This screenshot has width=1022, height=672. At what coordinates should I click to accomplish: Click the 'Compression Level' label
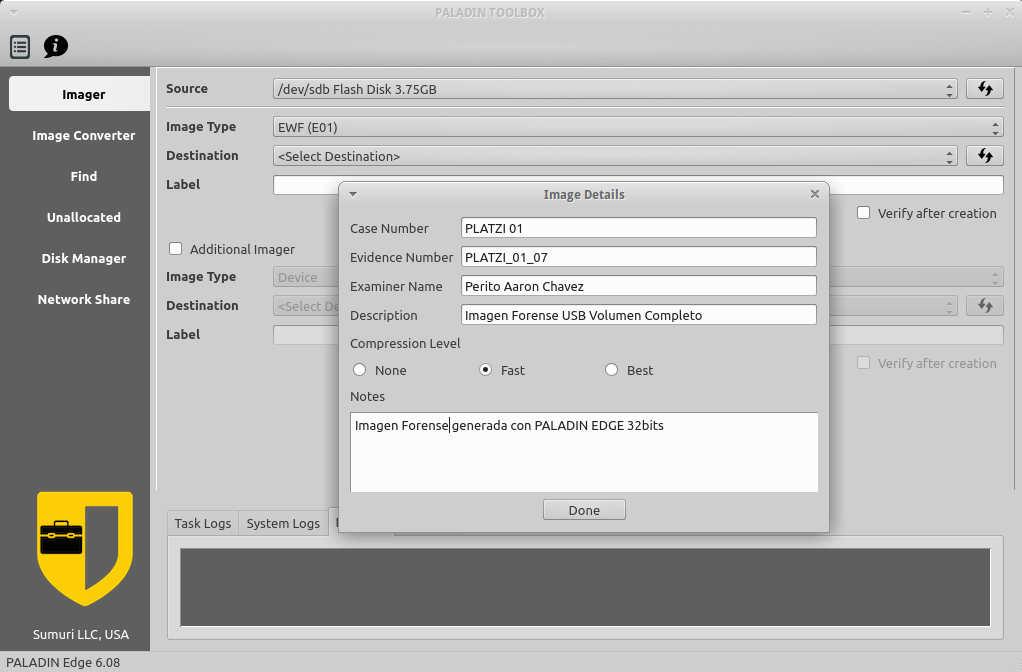[405, 343]
